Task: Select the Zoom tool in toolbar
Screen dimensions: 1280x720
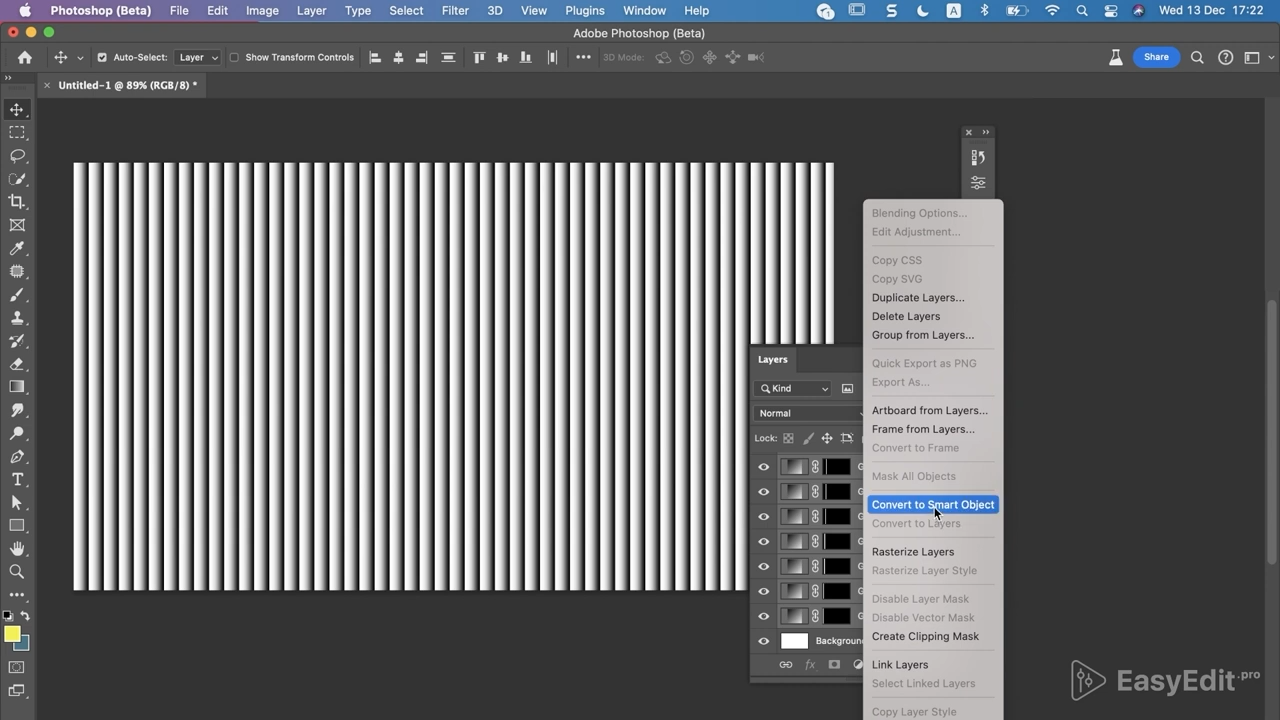Action: [17, 572]
